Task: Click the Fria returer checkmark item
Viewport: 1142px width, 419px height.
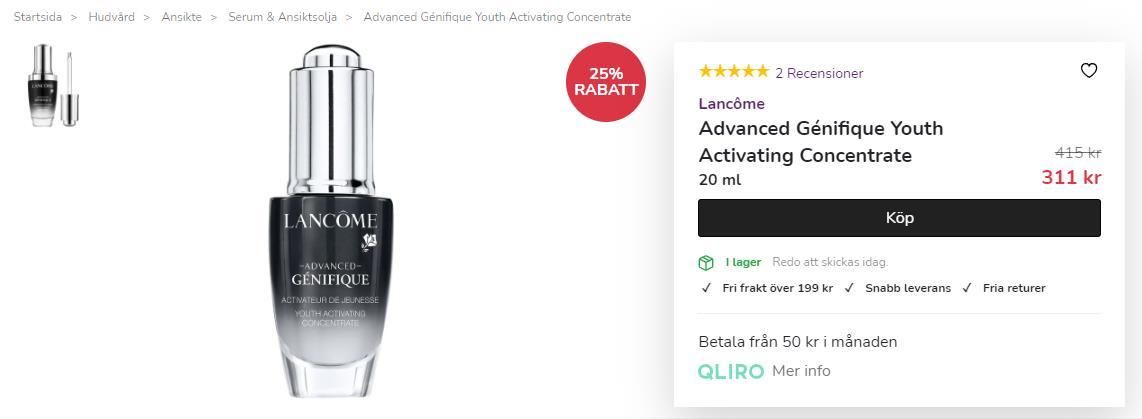Action: (x=1004, y=288)
